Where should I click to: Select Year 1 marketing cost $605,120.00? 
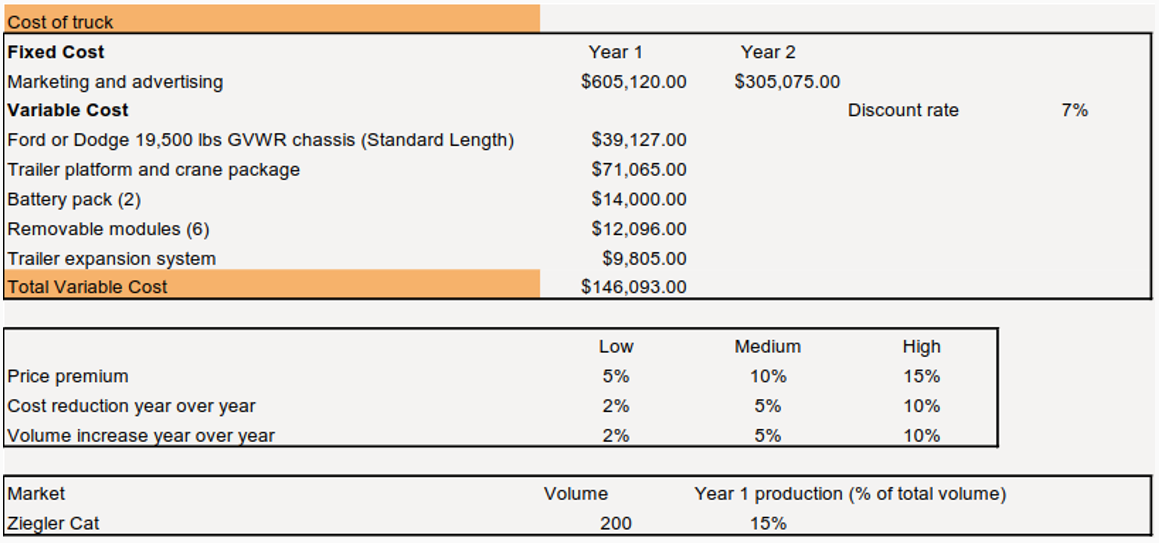(x=633, y=82)
